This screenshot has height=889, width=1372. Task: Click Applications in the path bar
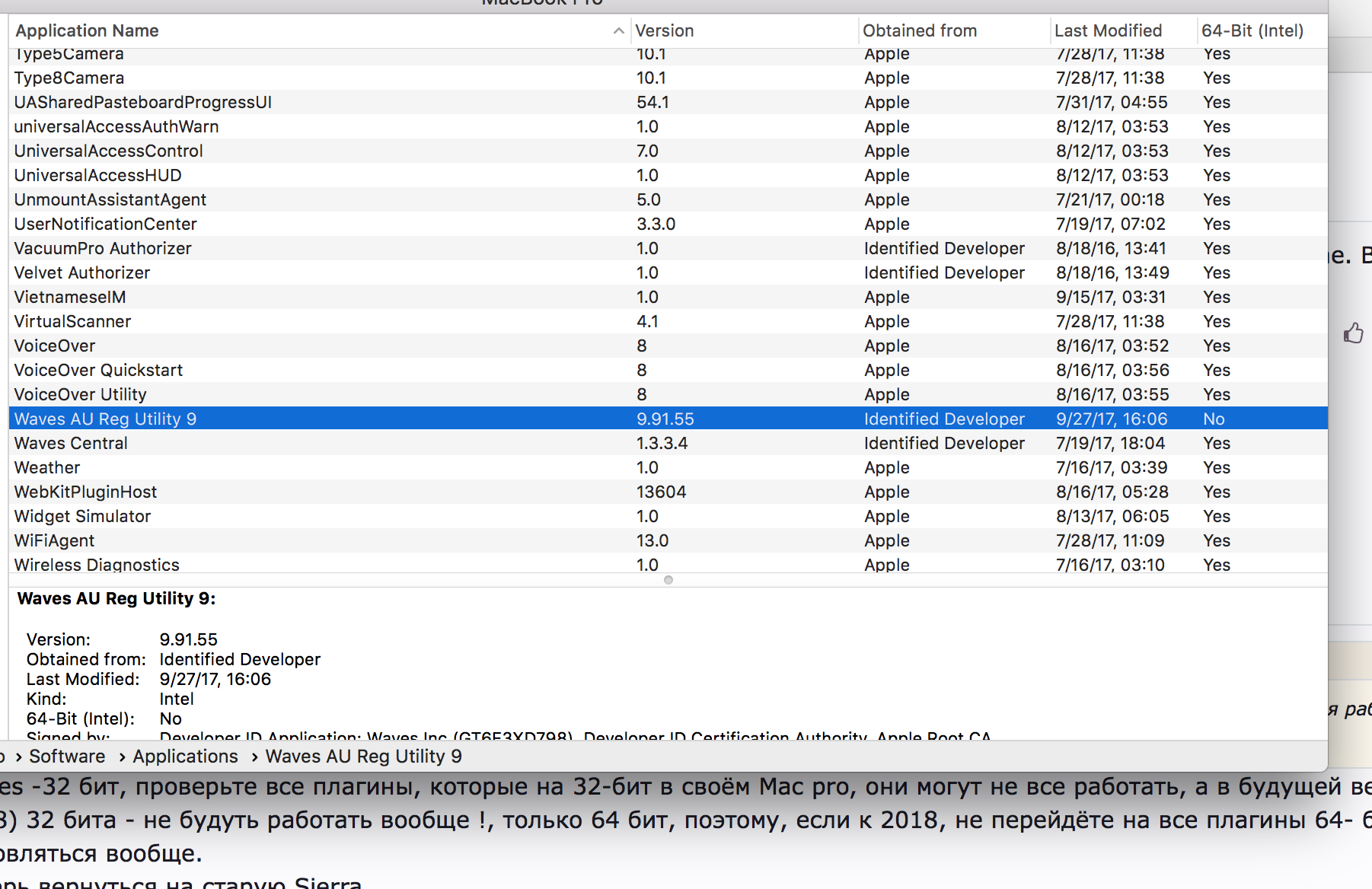coord(185,756)
